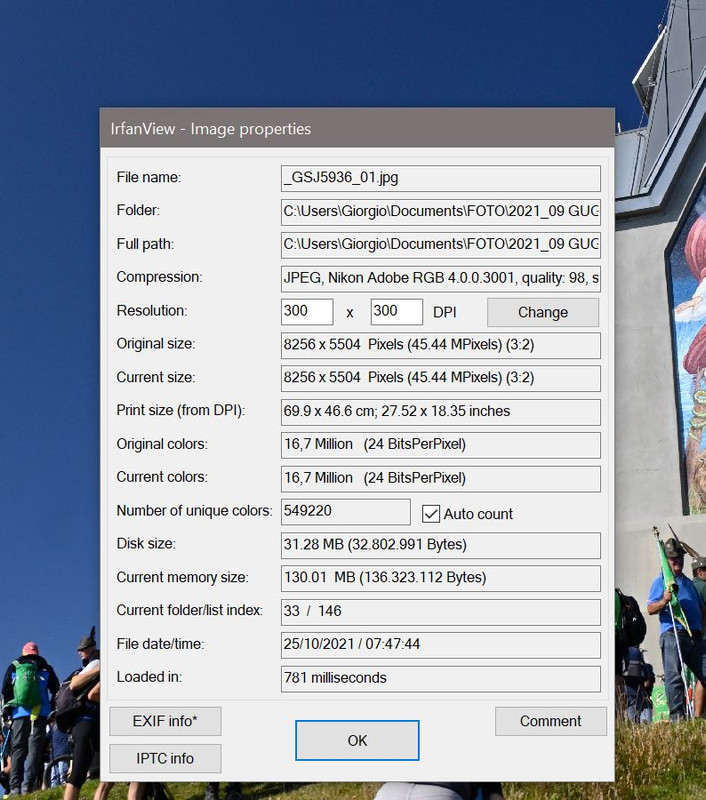Toggle the Auto count checkbox
The image size is (706, 800).
(x=431, y=514)
